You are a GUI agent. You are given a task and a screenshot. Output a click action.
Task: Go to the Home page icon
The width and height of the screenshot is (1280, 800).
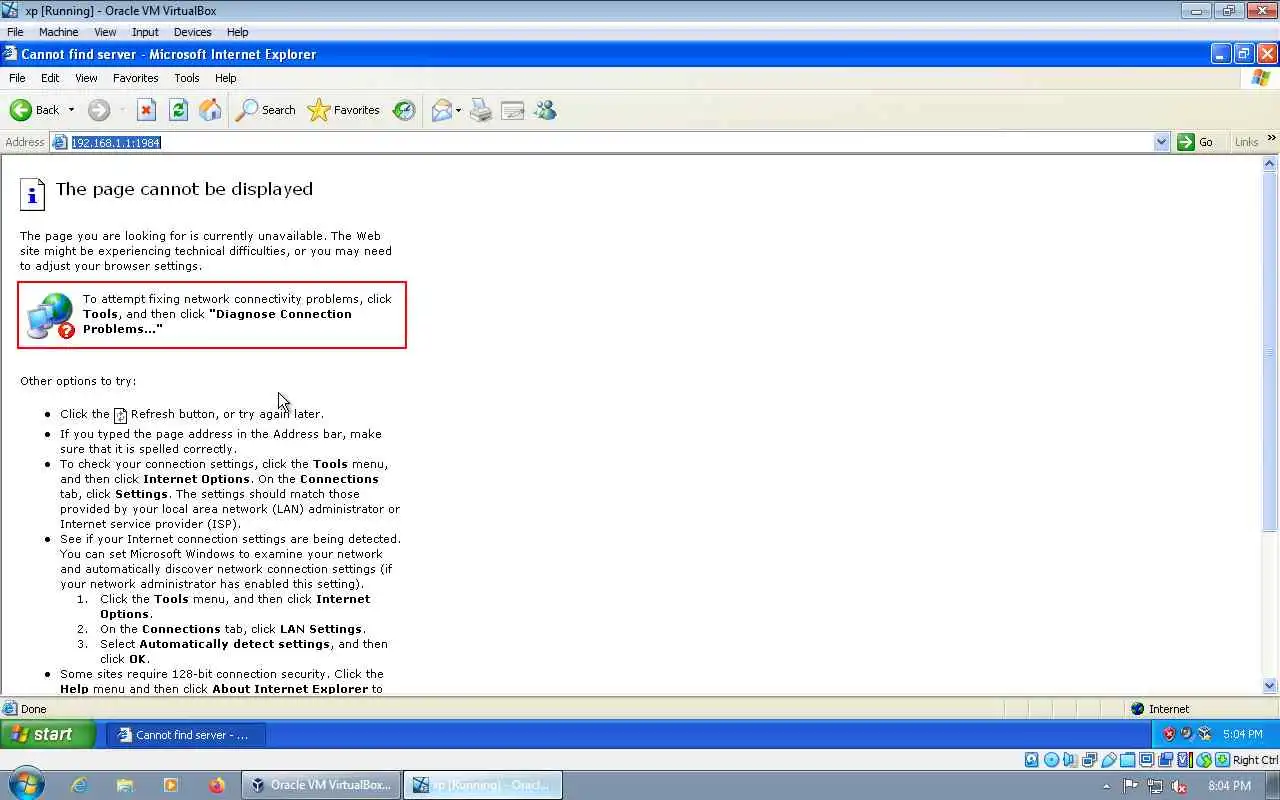point(210,110)
